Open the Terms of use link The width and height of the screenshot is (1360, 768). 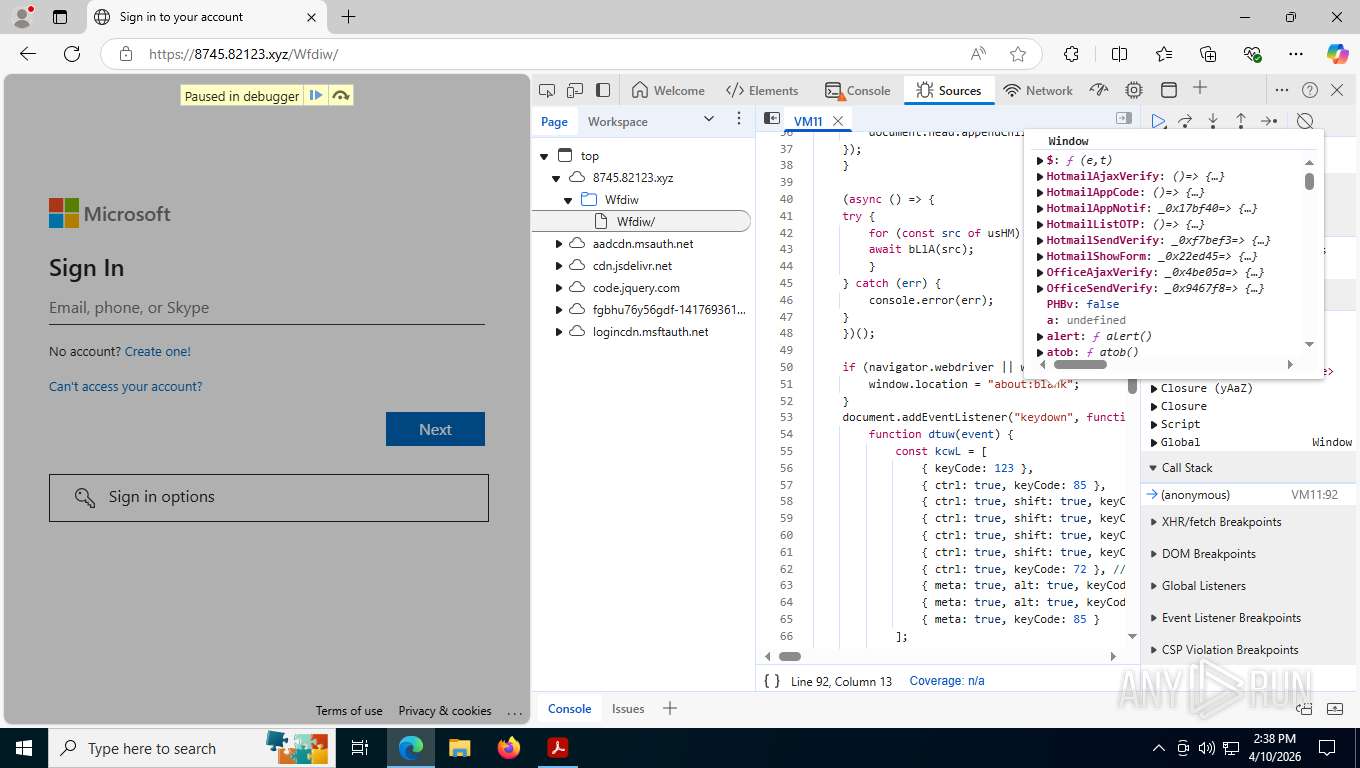click(349, 711)
